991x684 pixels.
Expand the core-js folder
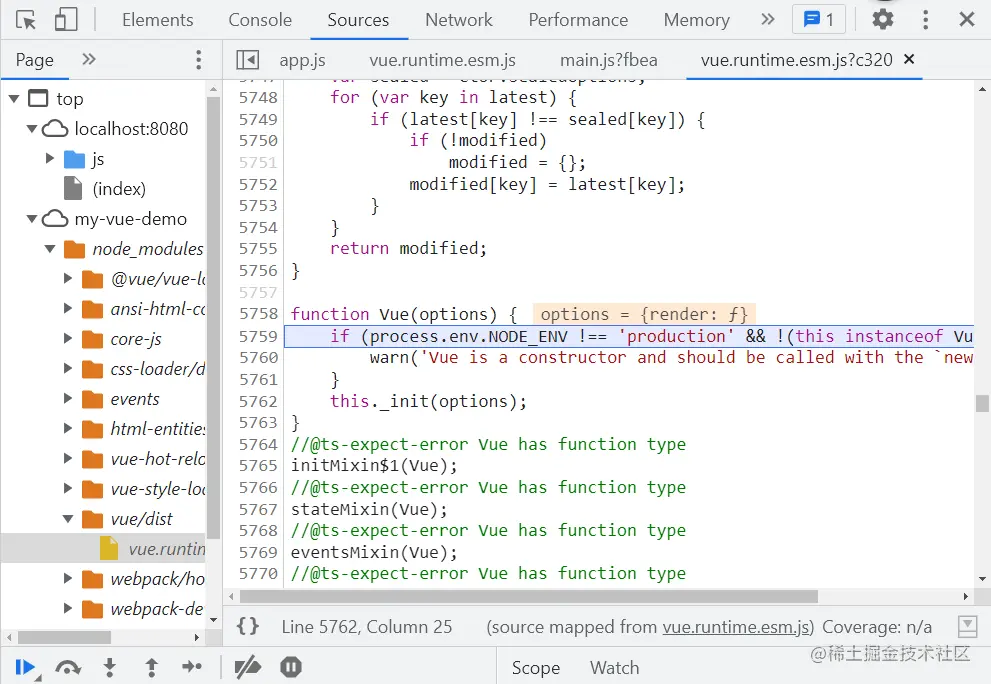(68, 338)
